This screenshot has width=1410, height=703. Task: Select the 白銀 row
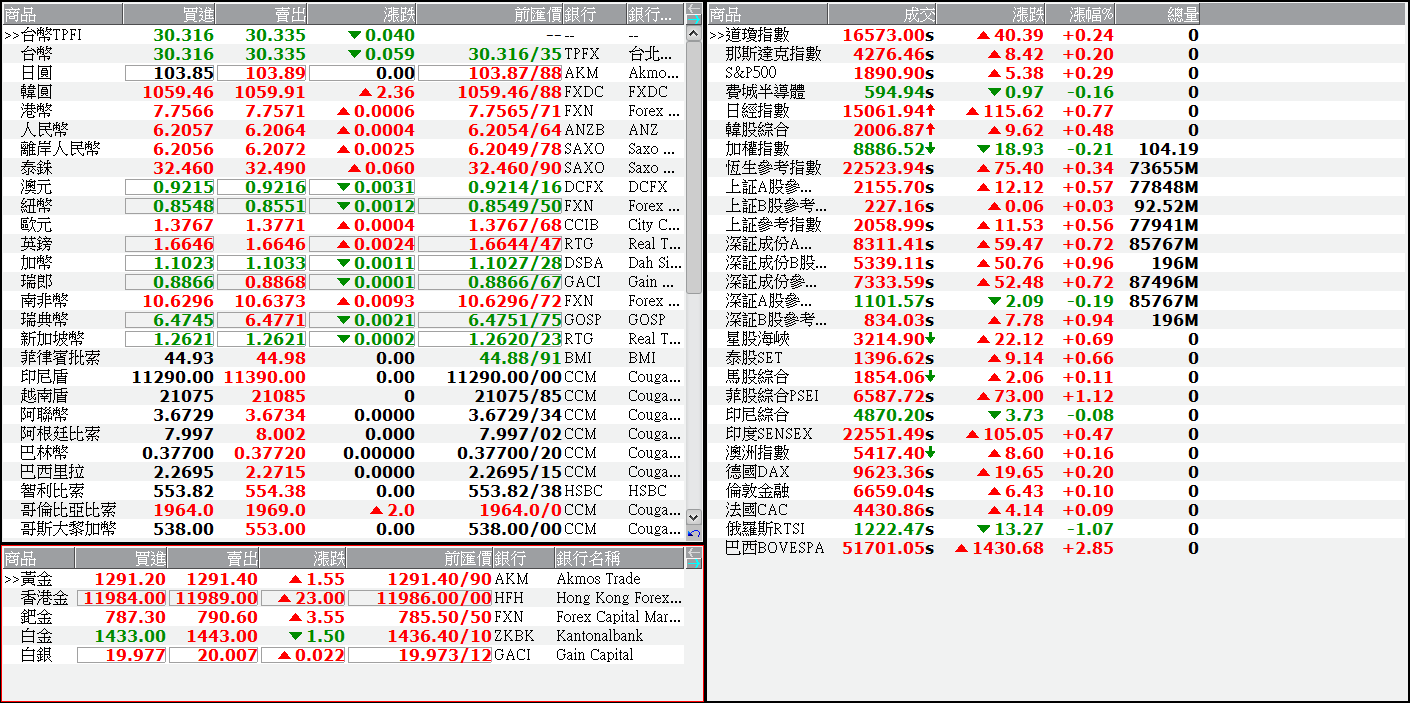[x=344, y=655]
